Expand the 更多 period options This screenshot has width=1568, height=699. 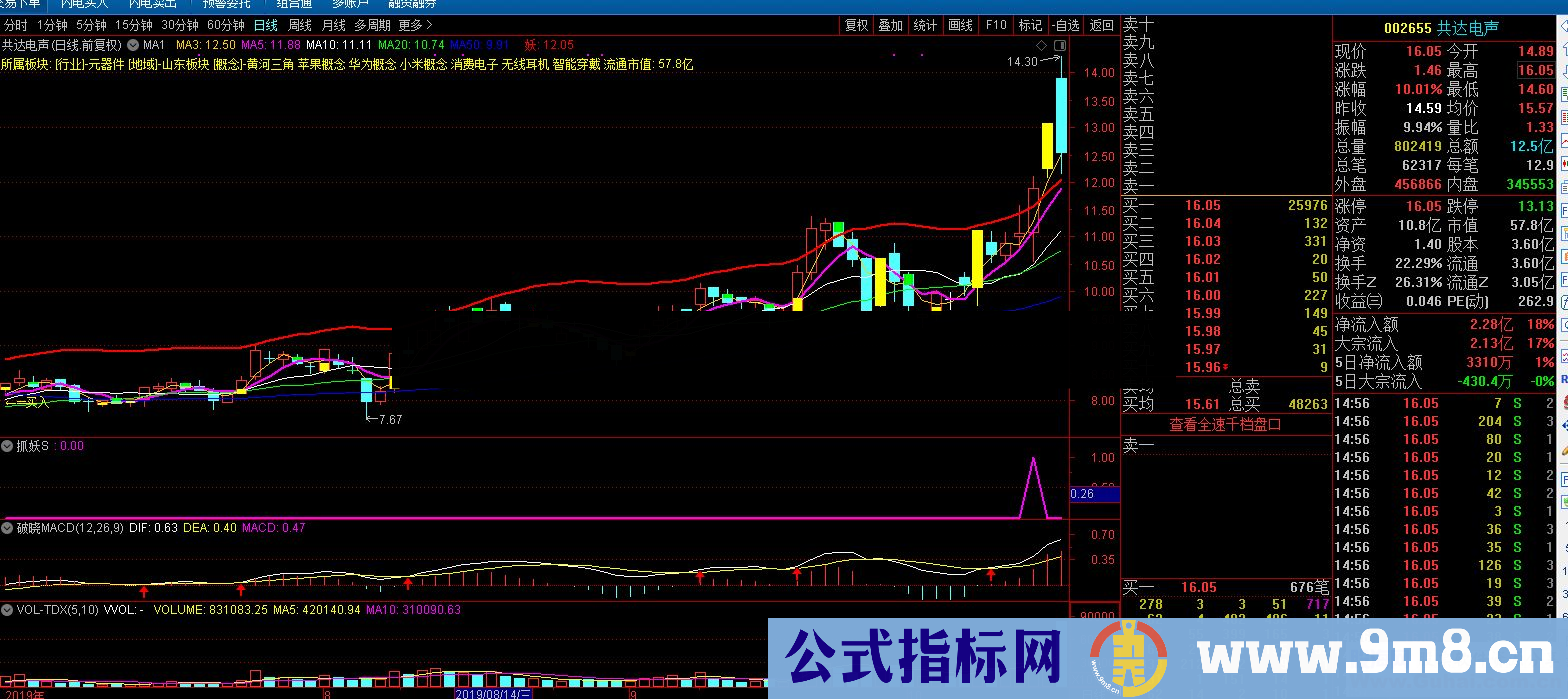pos(415,25)
